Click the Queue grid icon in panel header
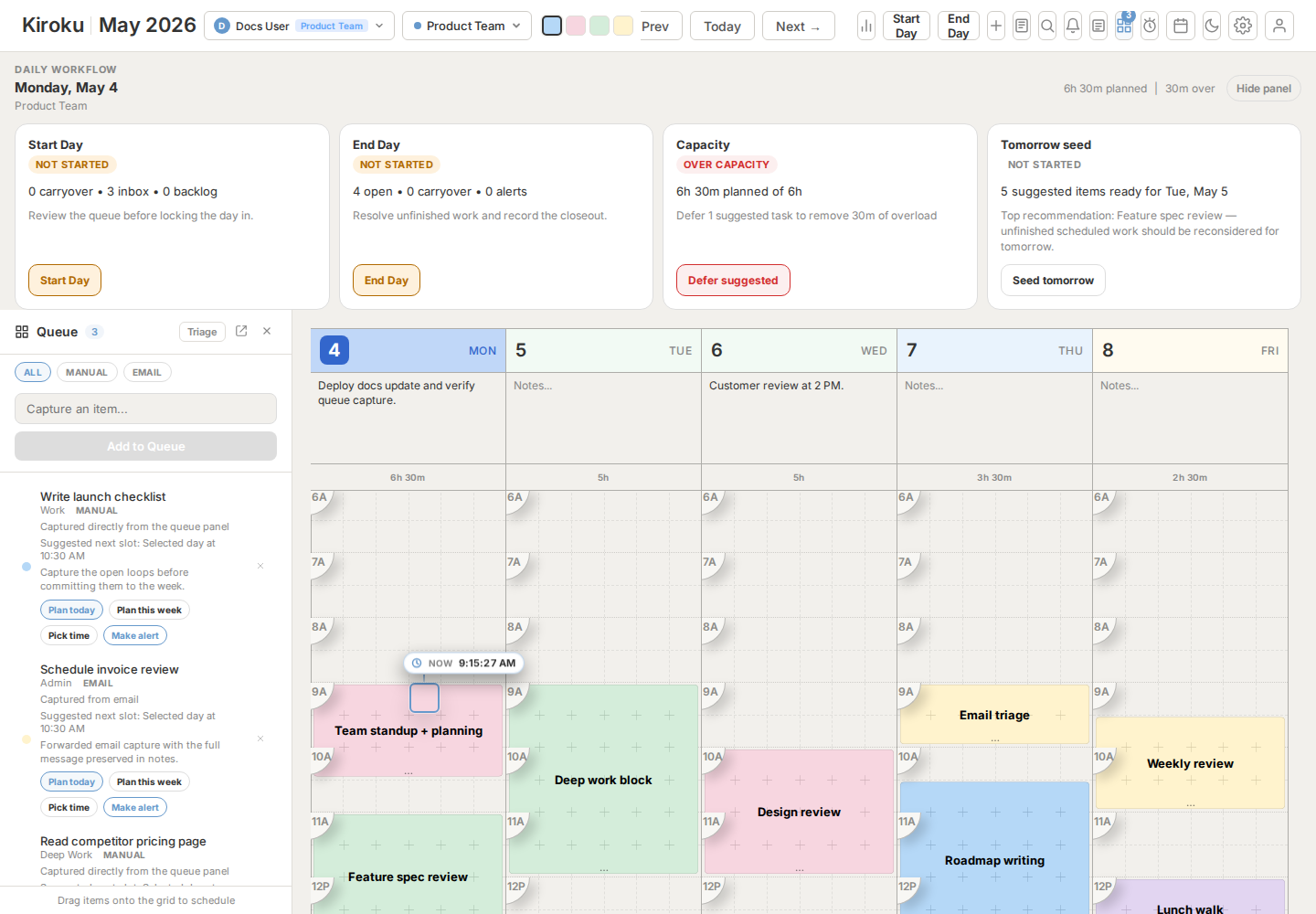The width and height of the screenshot is (1316, 914). click(x=22, y=332)
